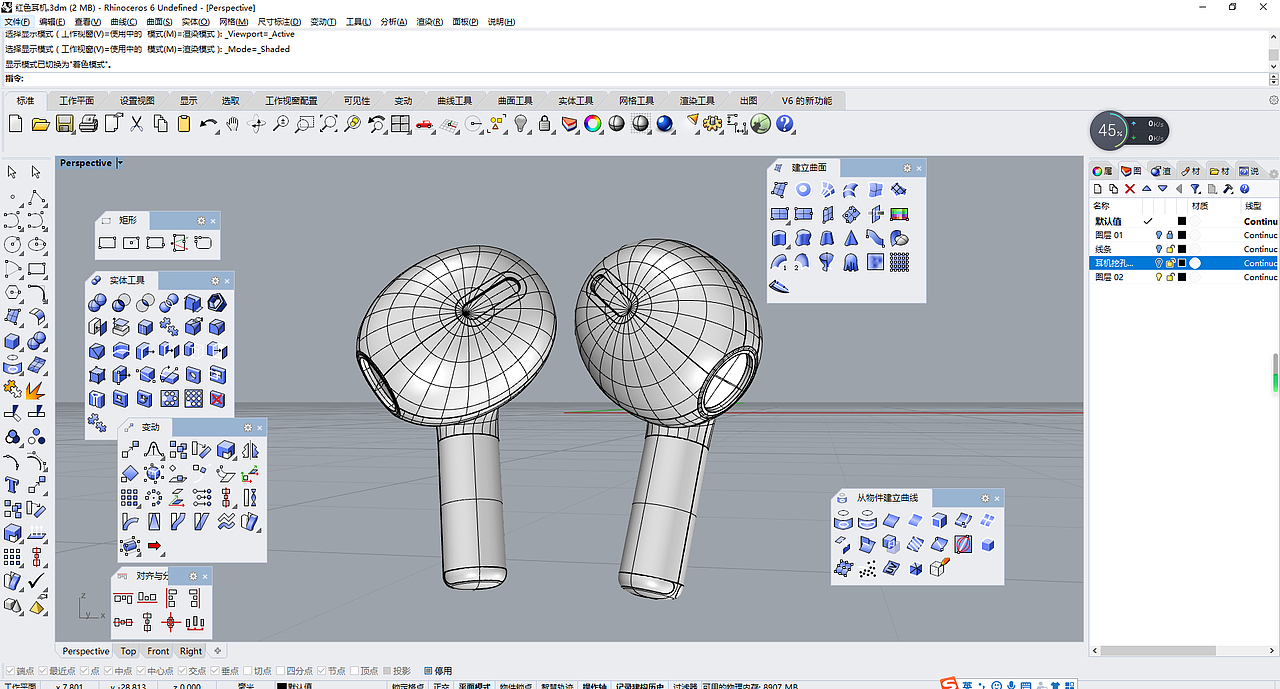1280x689 pixels.
Task: Open the Perspective viewport title dropdown arrow
Action: [120, 163]
